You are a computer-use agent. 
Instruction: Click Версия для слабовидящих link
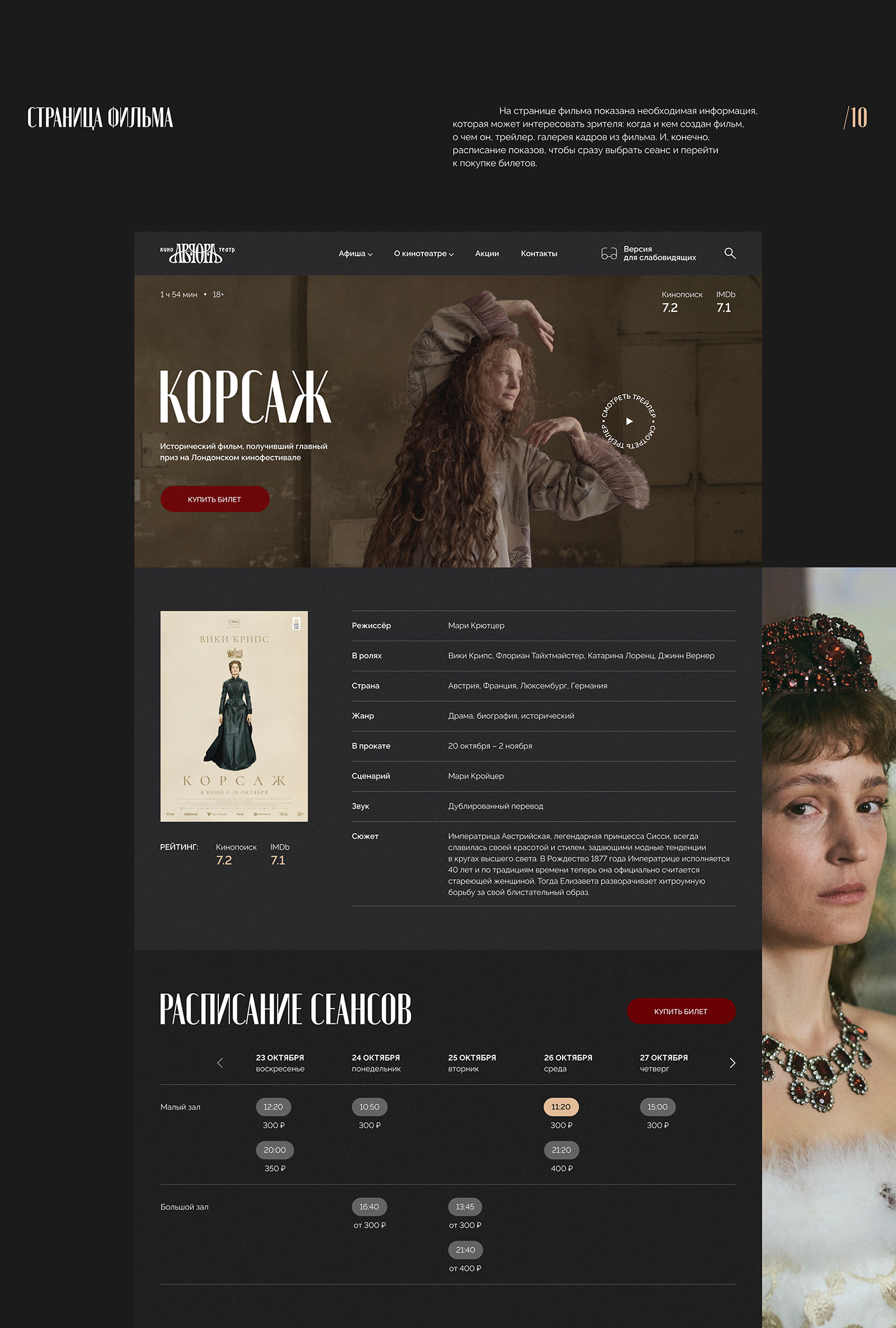point(660,254)
